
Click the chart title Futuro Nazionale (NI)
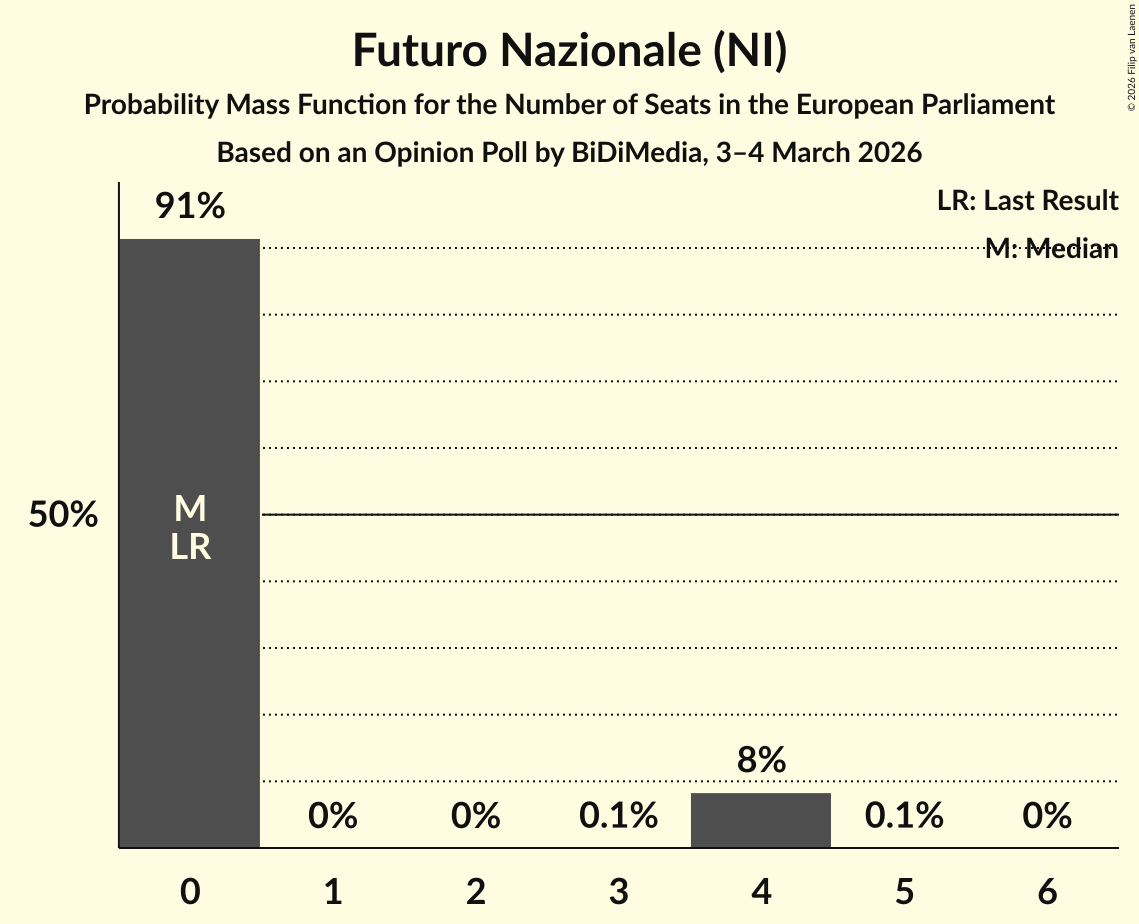click(569, 52)
